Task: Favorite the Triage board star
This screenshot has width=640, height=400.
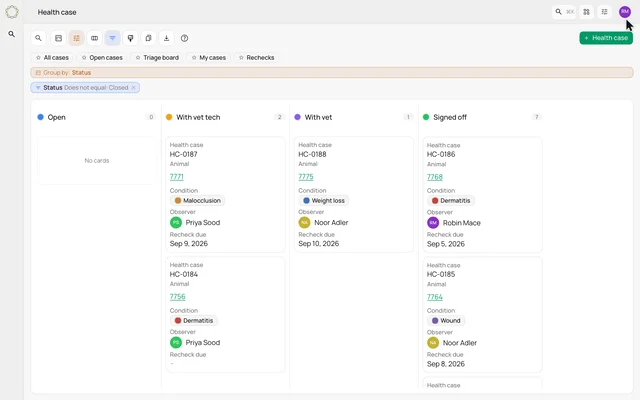Action: (138, 58)
